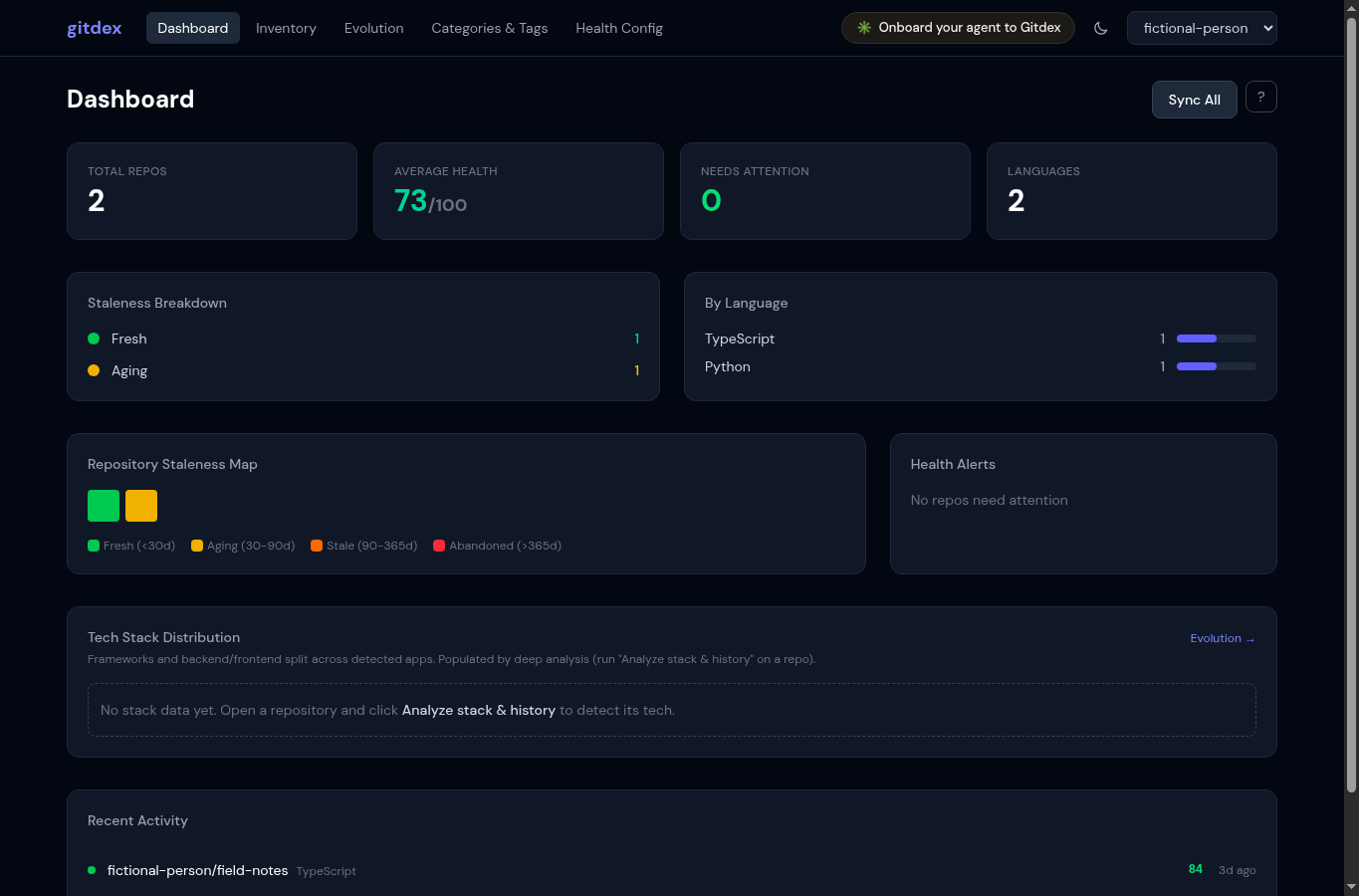Image resolution: width=1359 pixels, height=896 pixels.
Task: Click the Average Health 73/100 card
Action: coord(519,191)
